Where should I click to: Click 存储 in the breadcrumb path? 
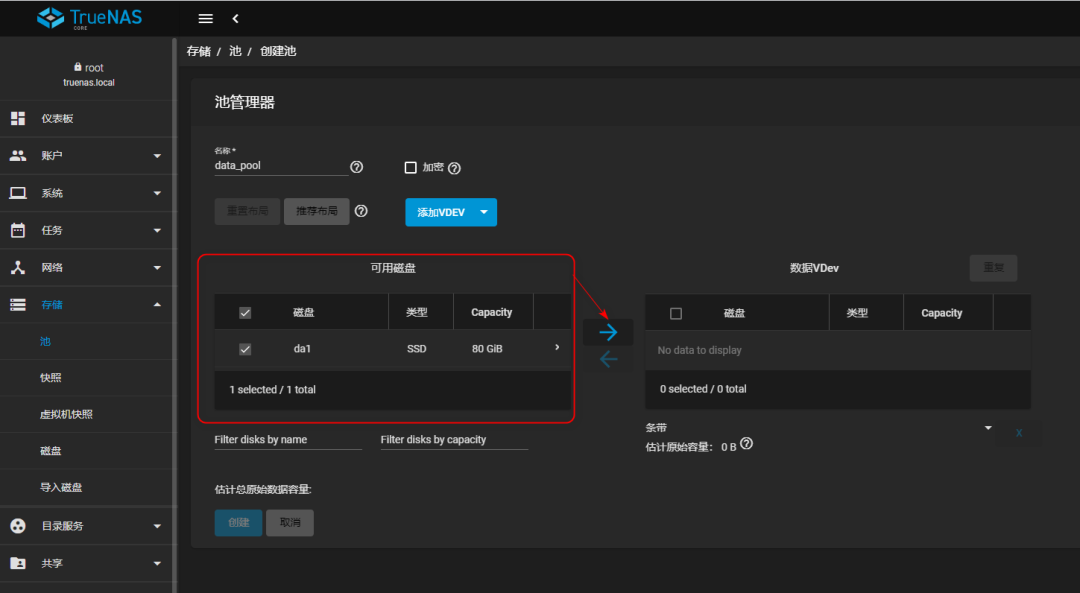tap(200, 51)
